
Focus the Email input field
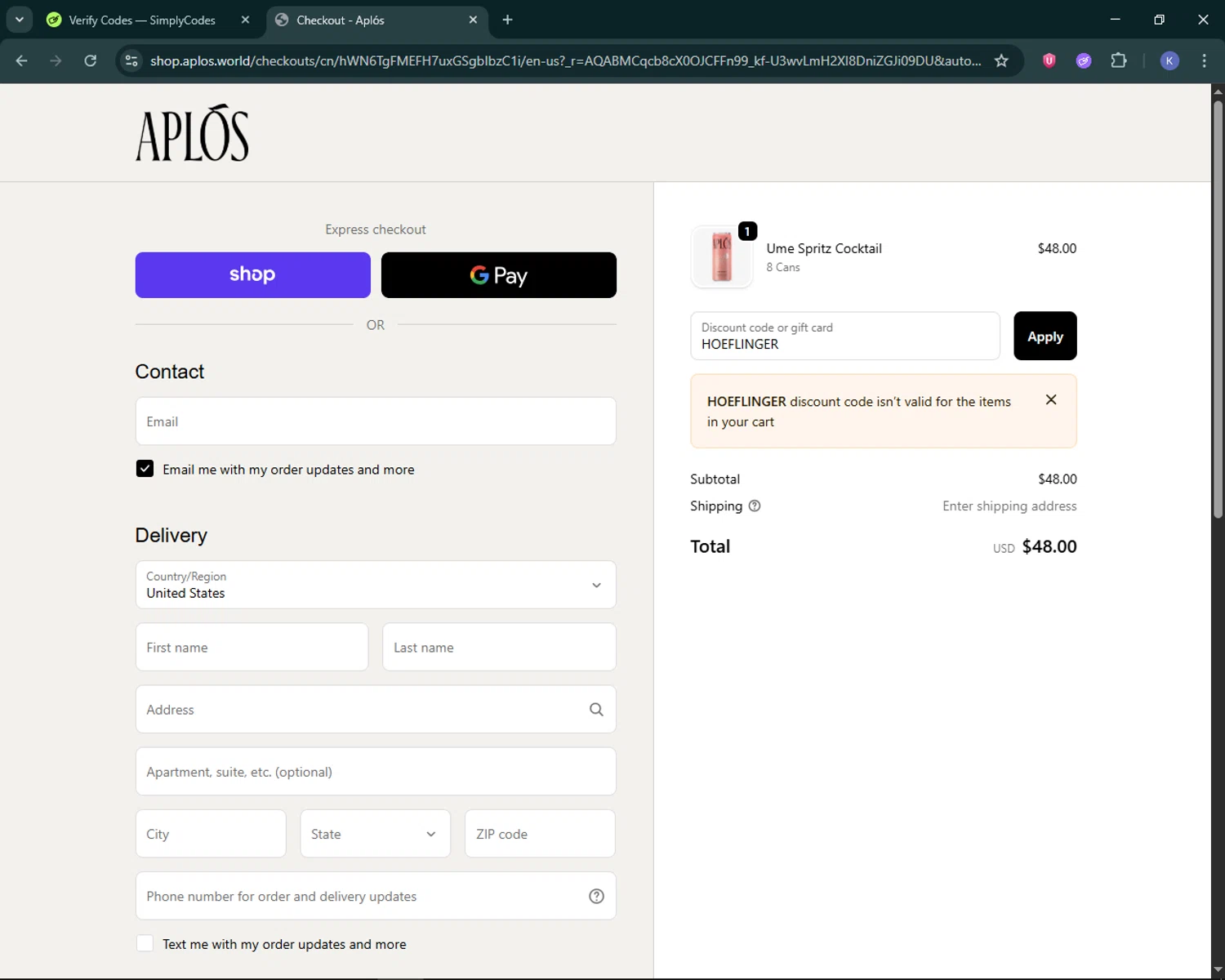376,421
